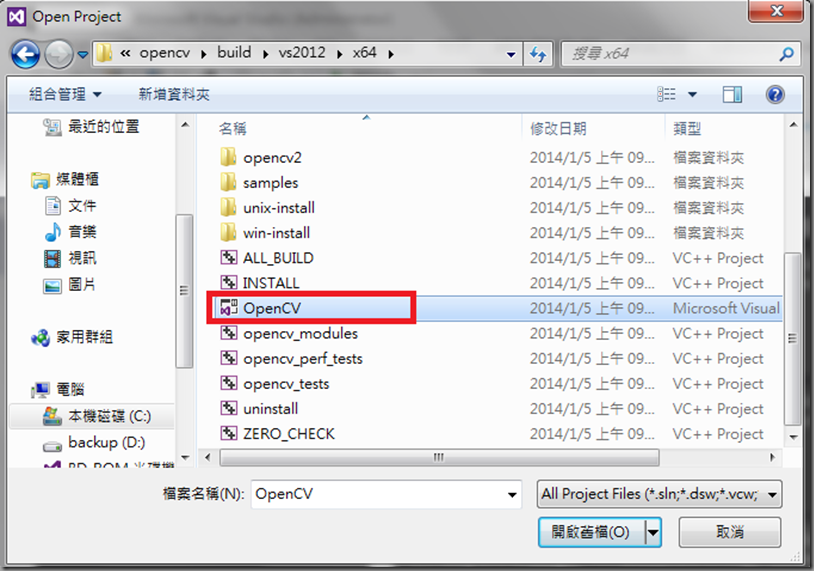Image resolution: width=814 pixels, height=571 pixels.
Task: Click the Help question mark icon
Action: point(775,94)
